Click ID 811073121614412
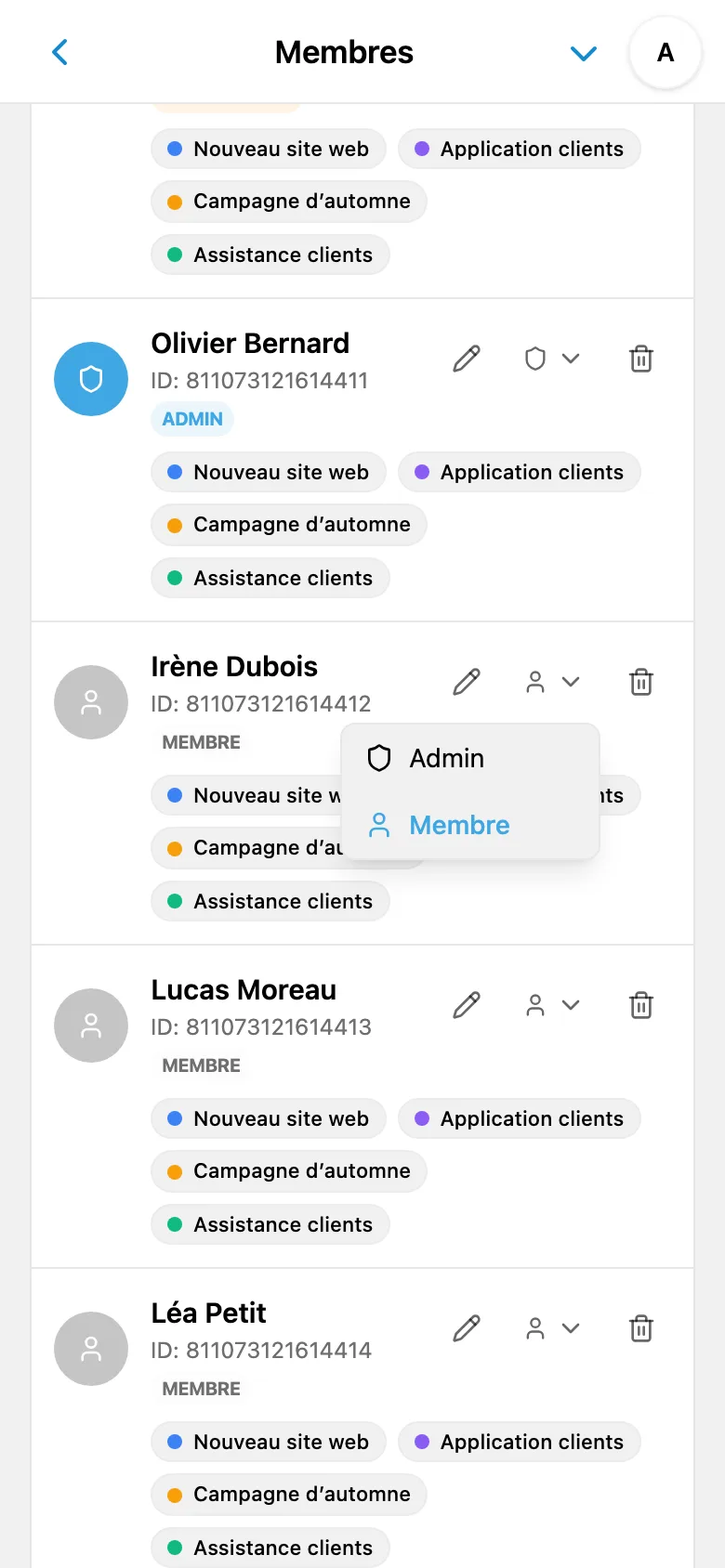 click(x=261, y=704)
